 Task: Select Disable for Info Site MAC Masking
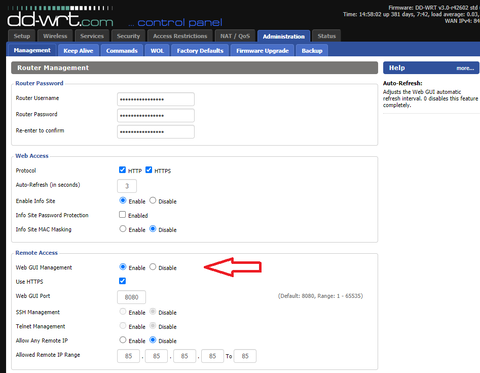(x=153, y=229)
